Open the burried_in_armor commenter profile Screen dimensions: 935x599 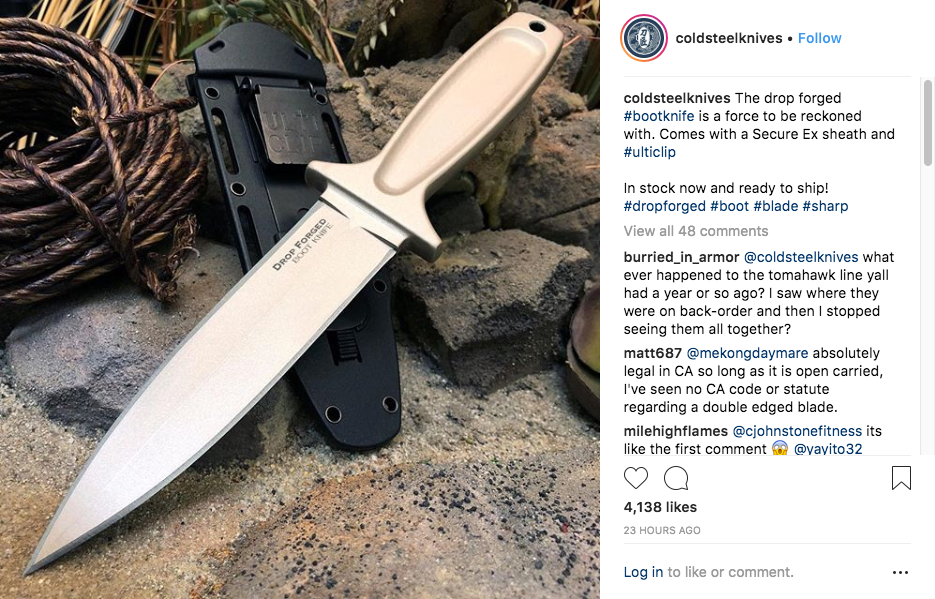681,257
